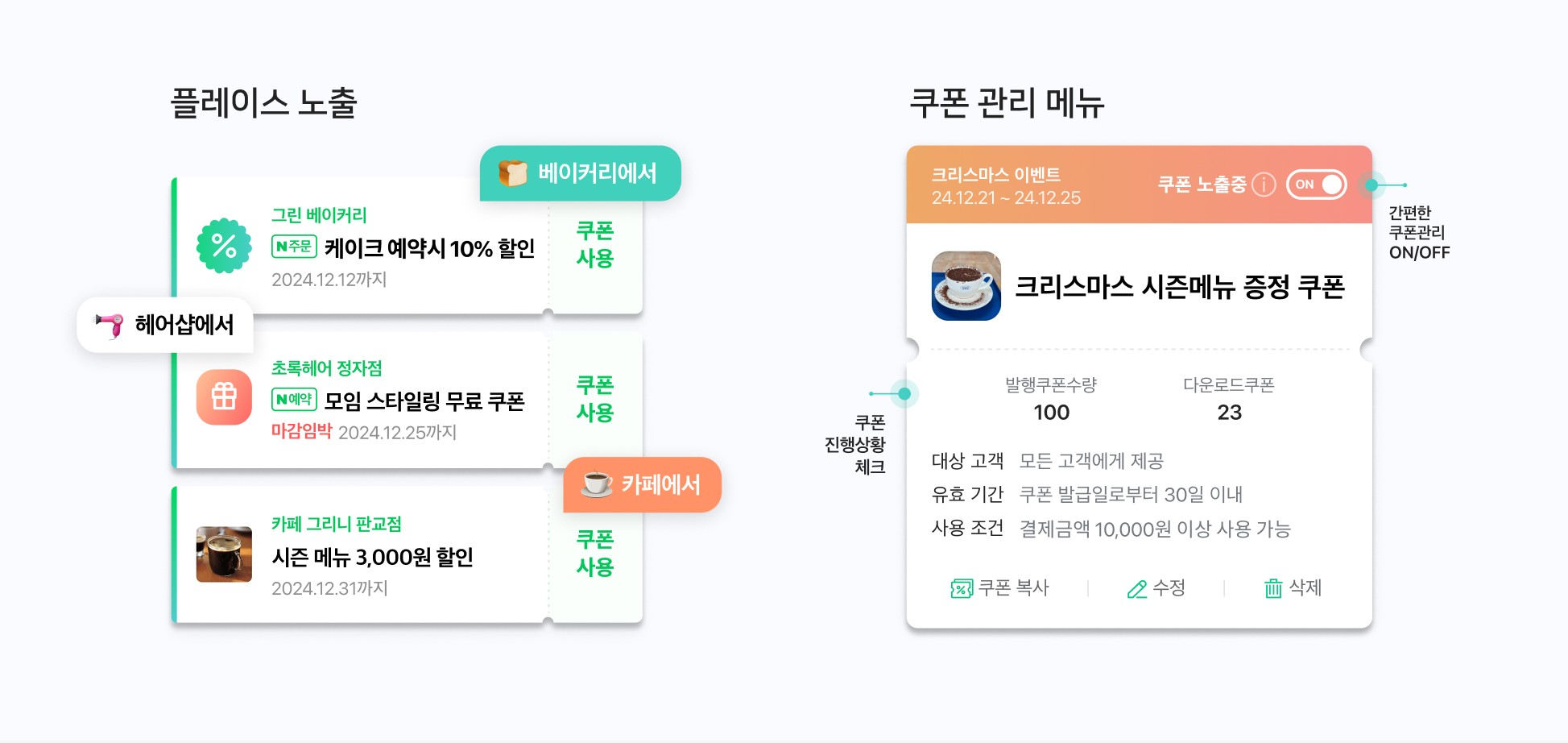Click the orange gift box coupon icon
Screen dimensions: 1568x743
(x=224, y=396)
